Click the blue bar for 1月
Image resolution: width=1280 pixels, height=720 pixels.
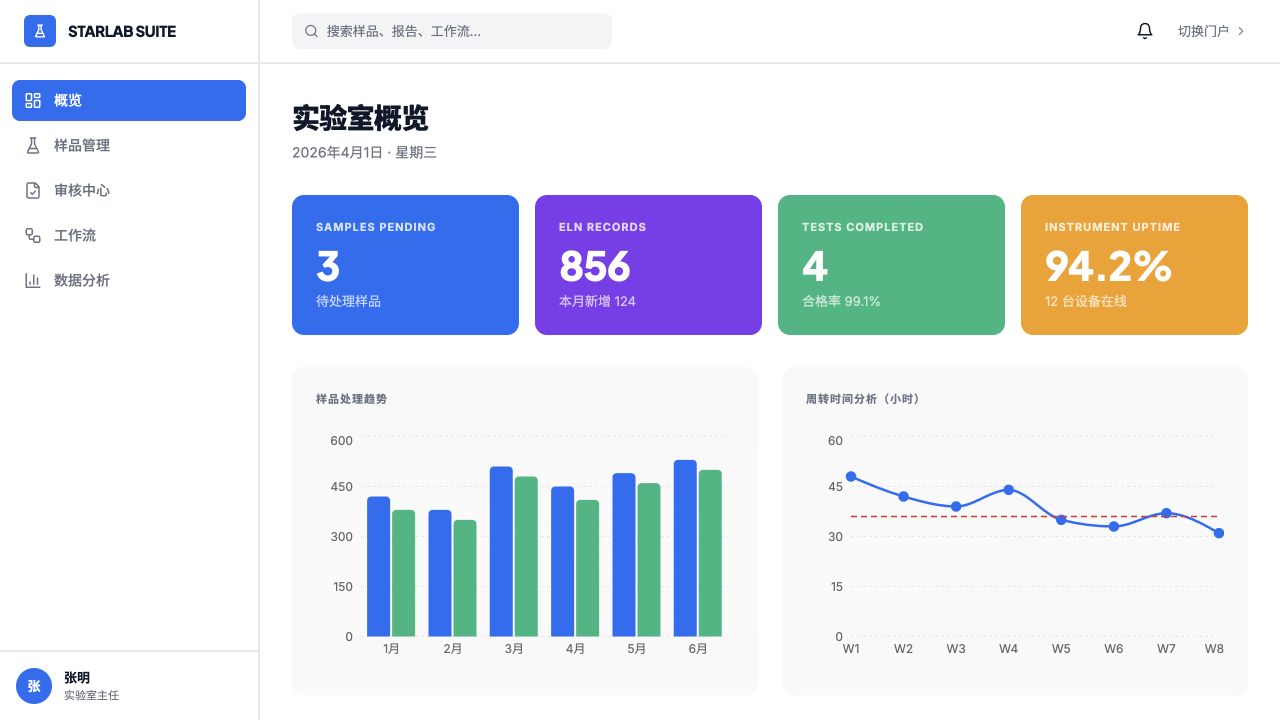click(x=378, y=566)
